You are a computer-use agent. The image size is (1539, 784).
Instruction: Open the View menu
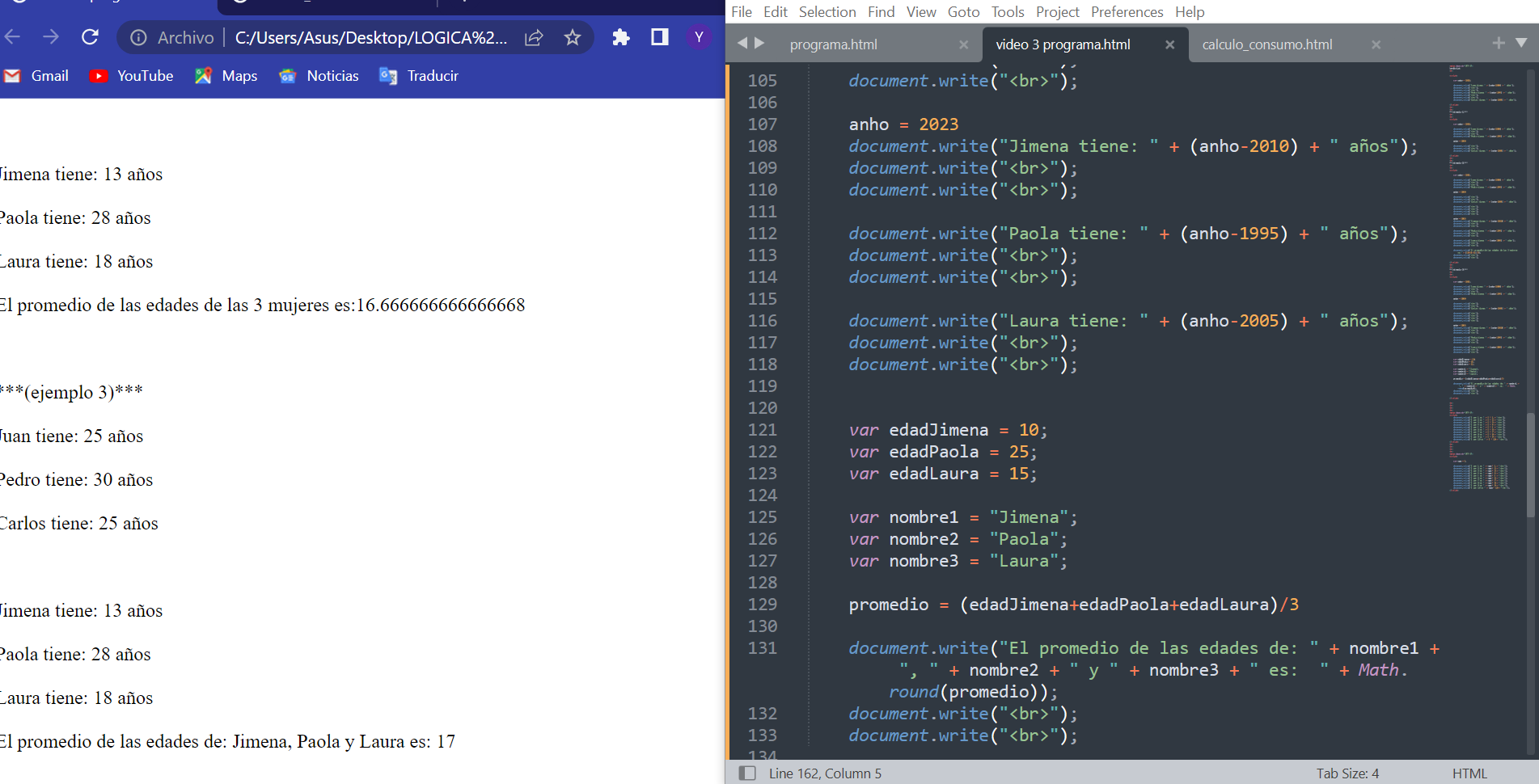pos(921,11)
